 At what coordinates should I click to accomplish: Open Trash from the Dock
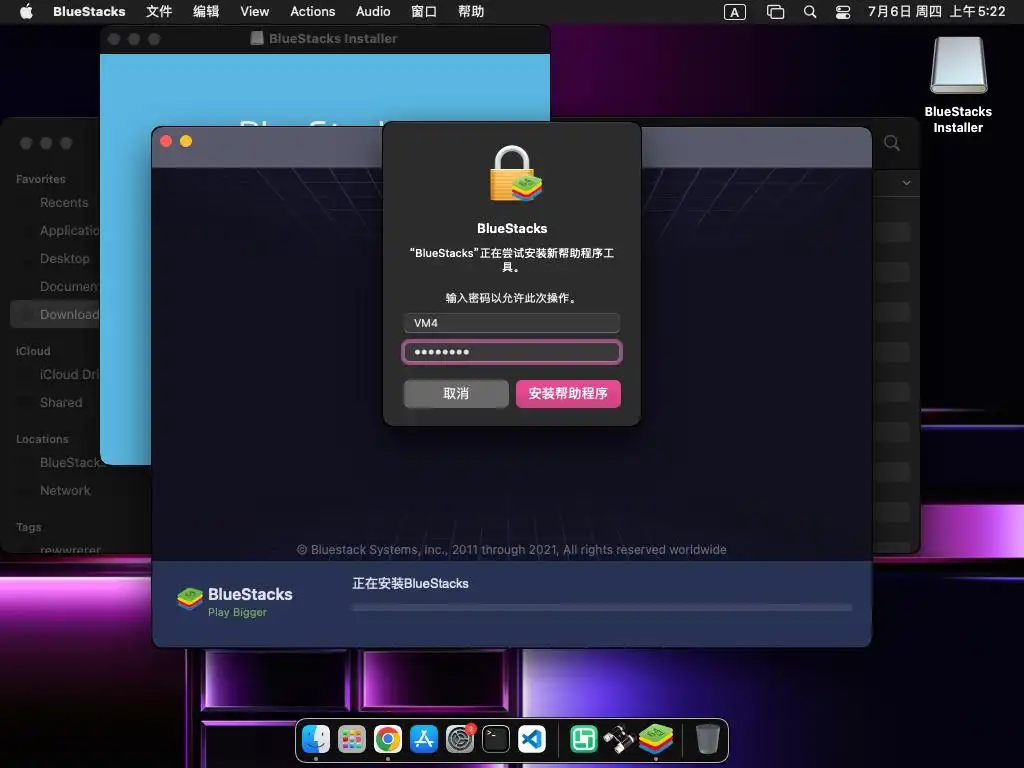pyautogui.click(x=707, y=739)
